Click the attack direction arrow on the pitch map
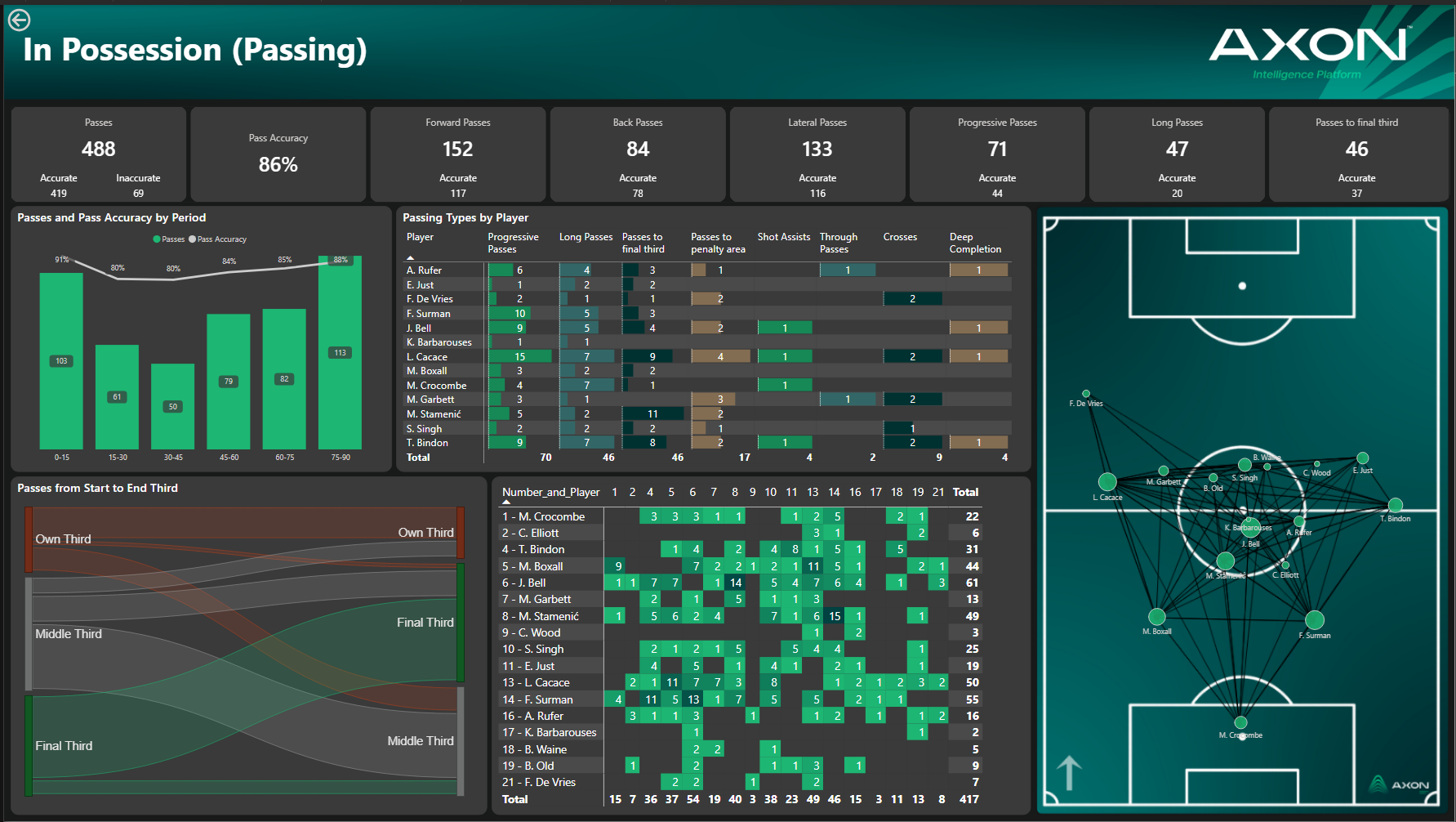 pyautogui.click(x=1068, y=771)
